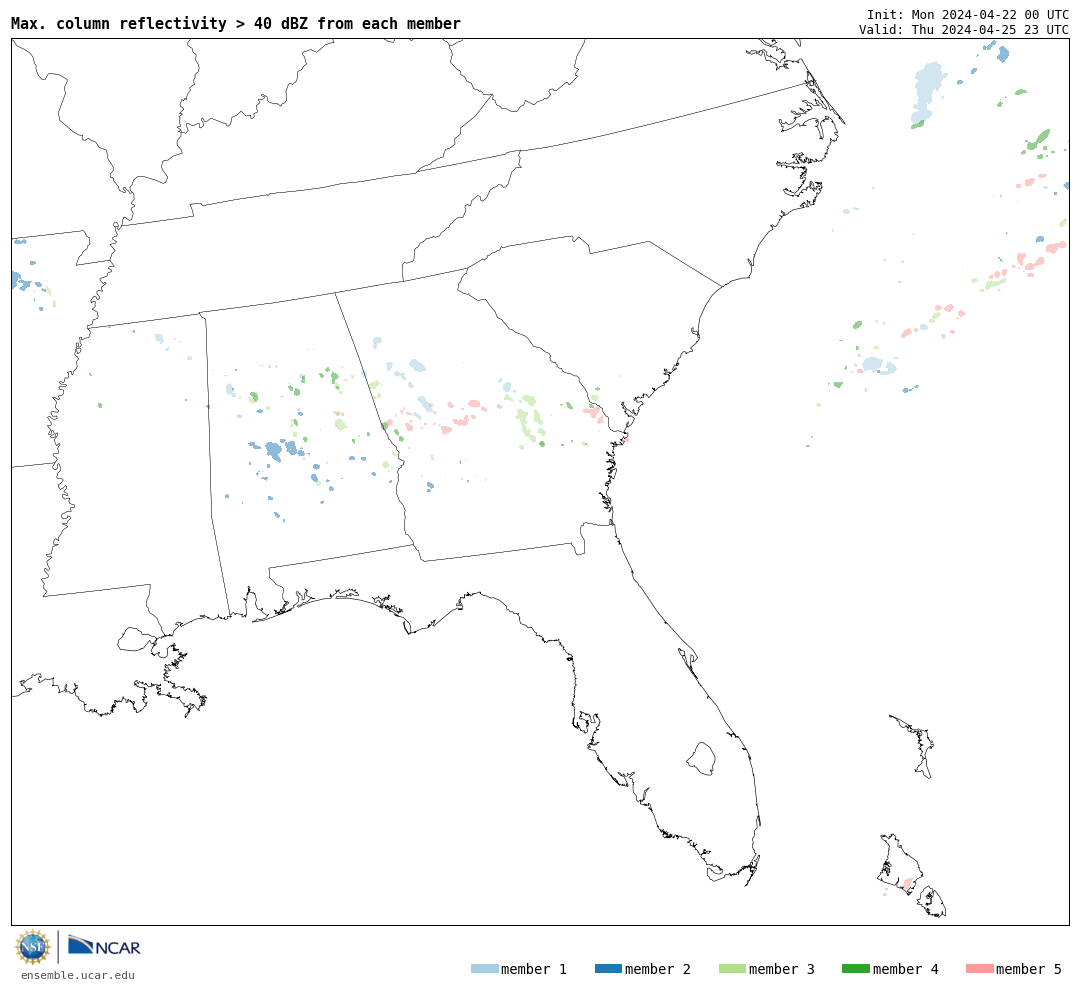Select the 'member 2' legend label

pyautogui.click(x=658, y=969)
